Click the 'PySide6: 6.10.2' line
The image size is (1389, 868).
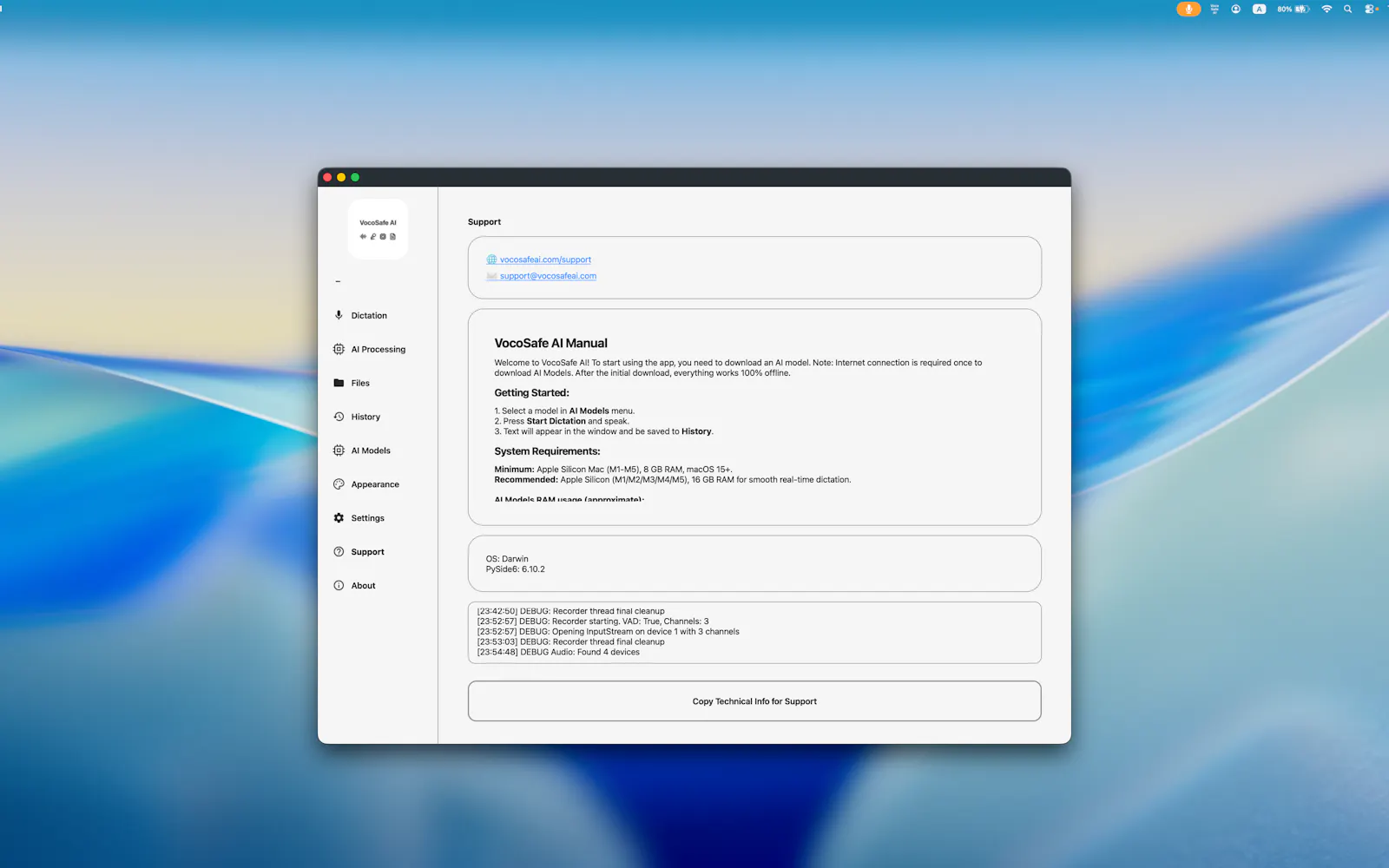point(515,569)
